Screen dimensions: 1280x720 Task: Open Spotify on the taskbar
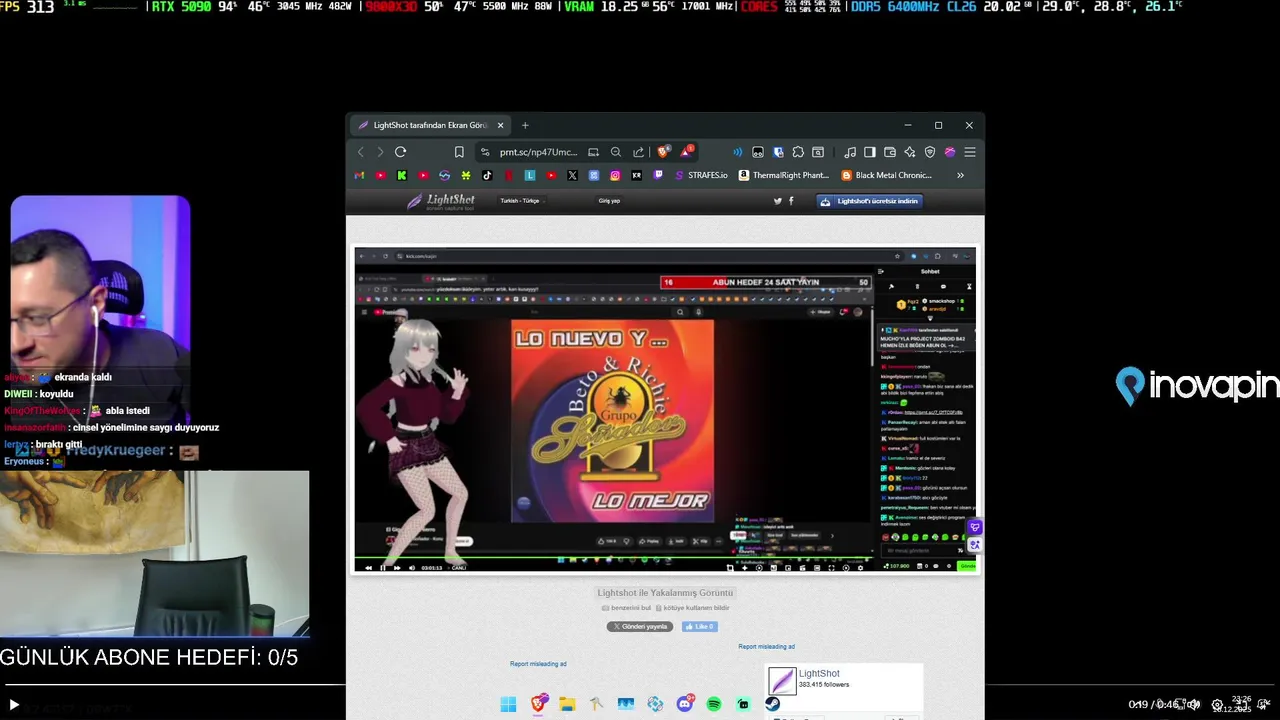pos(714,704)
